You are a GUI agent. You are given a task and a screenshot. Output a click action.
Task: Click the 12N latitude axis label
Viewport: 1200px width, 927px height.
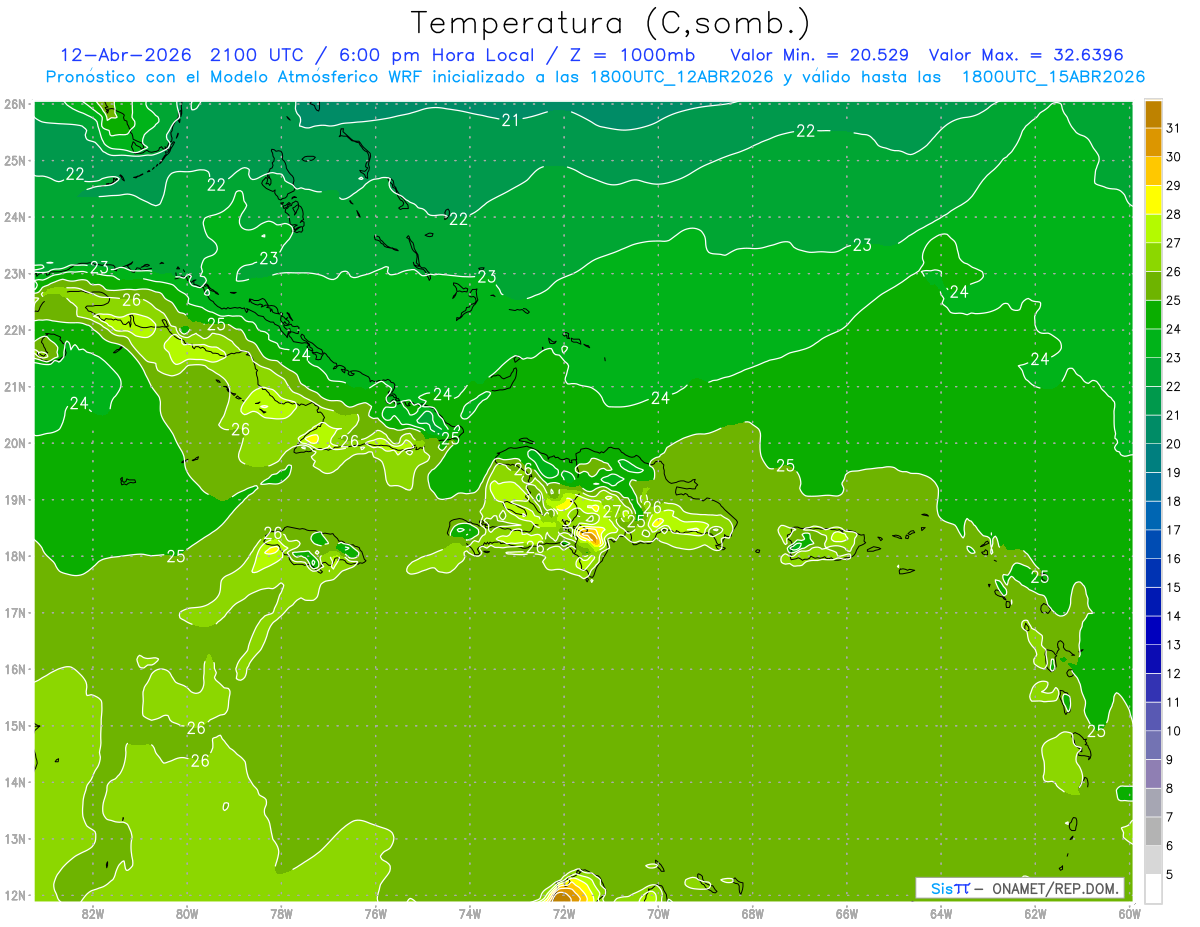(x=14, y=895)
